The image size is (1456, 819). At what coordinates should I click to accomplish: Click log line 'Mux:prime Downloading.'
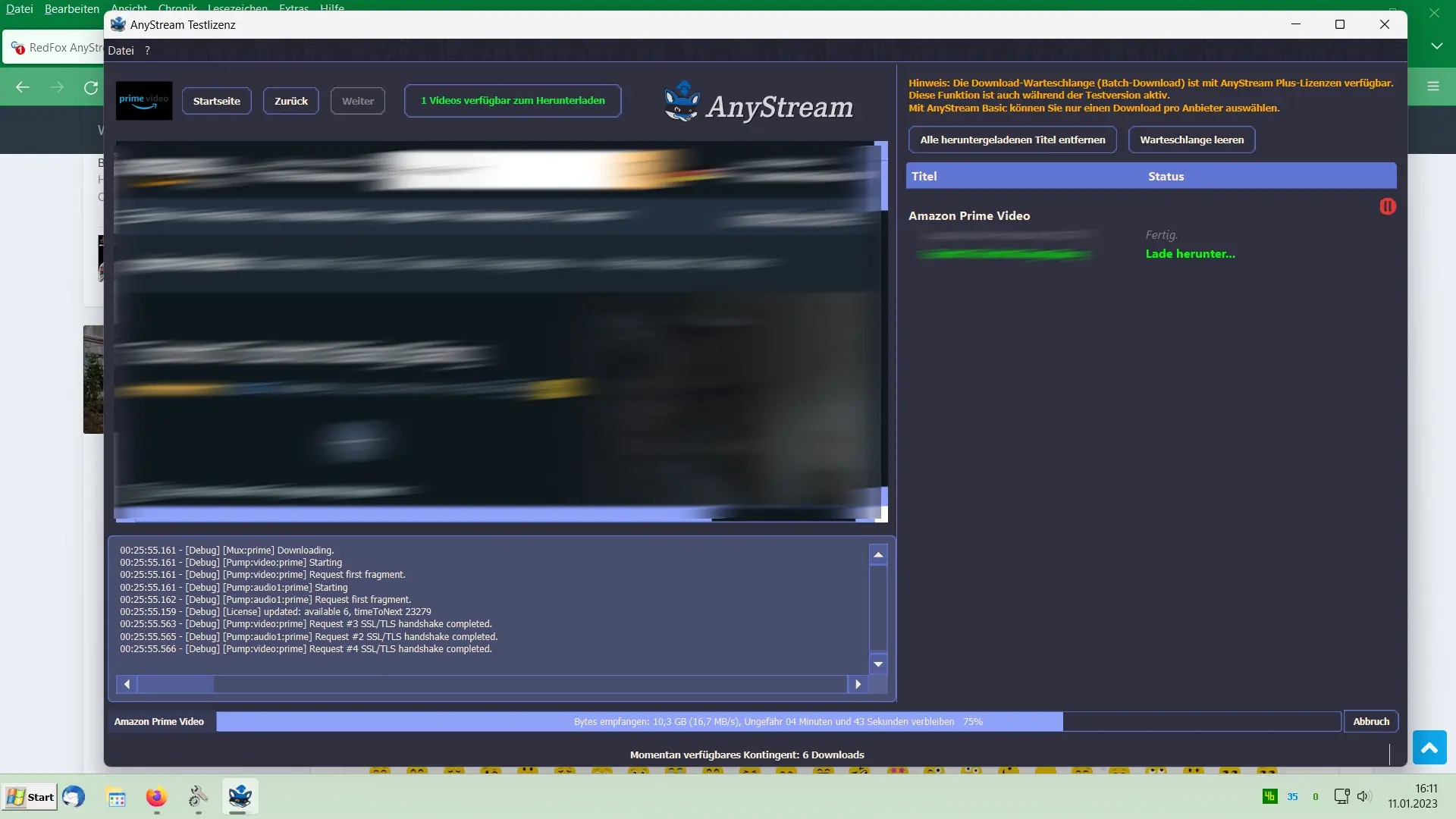pos(227,550)
